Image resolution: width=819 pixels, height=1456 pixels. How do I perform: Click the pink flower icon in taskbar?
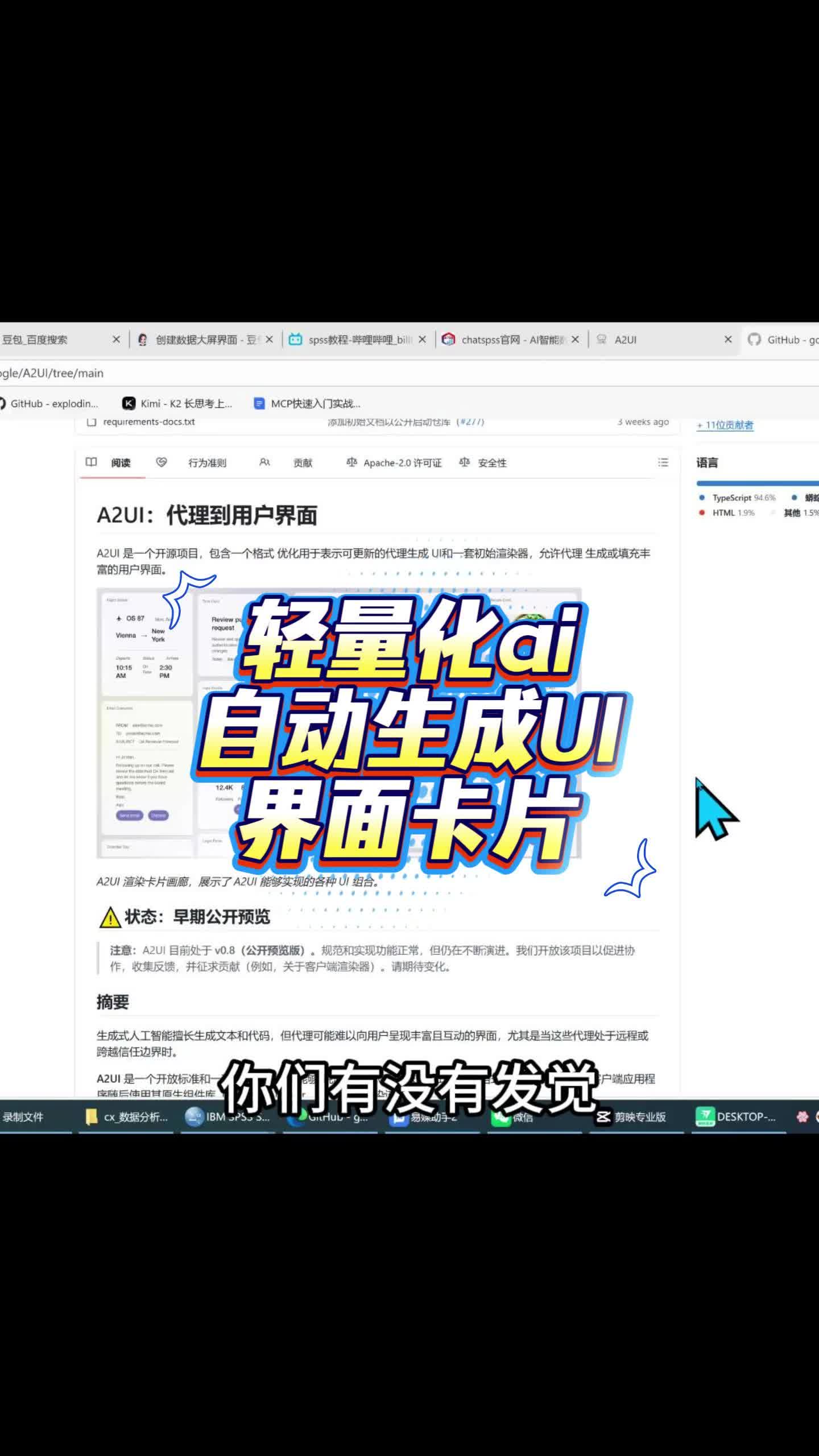tap(803, 1117)
